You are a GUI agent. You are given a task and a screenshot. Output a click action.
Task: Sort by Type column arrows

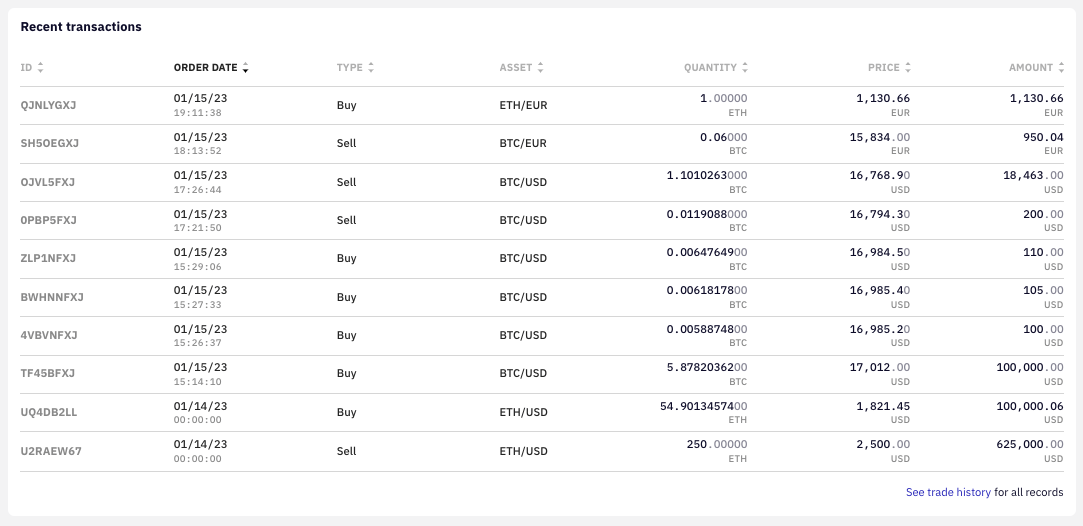tap(371, 68)
